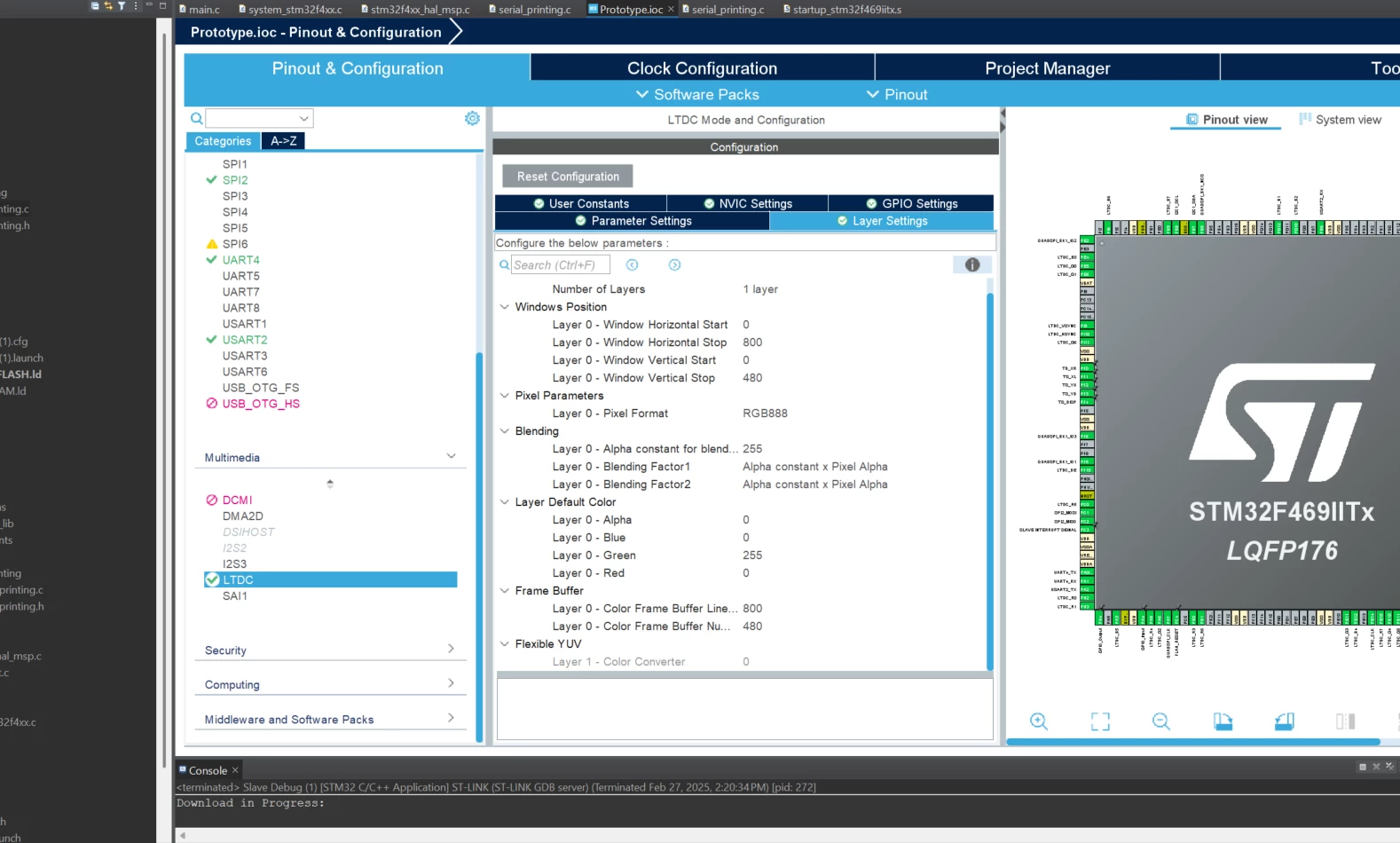Go to the next search result arrow

click(x=675, y=264)
